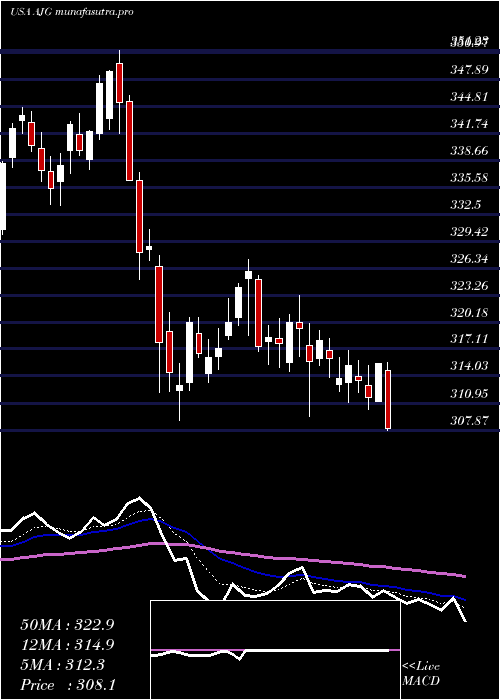Click the 335.58 price axis label
This screenshot has height=700, width=500.
469,178
